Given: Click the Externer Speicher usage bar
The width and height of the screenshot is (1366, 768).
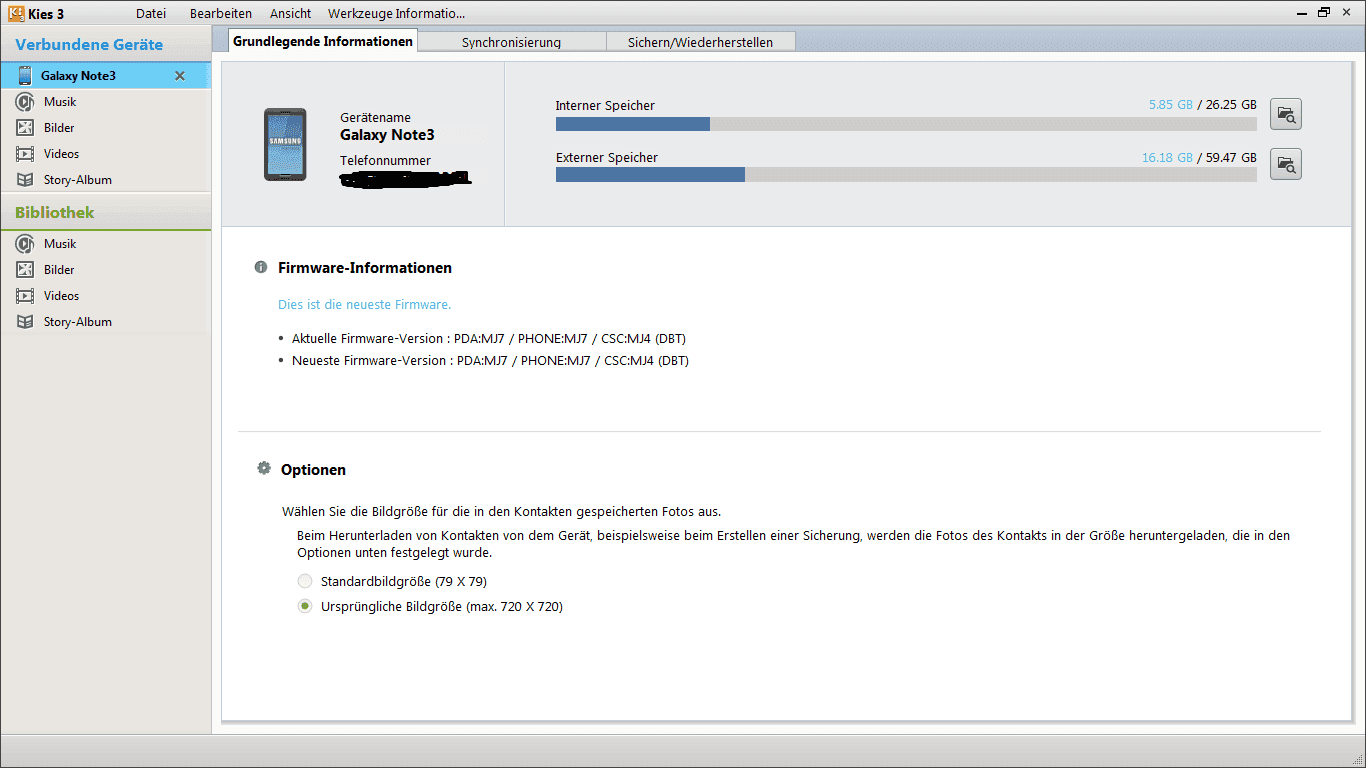Looking at the screenshot, I should tap(906, 174).
